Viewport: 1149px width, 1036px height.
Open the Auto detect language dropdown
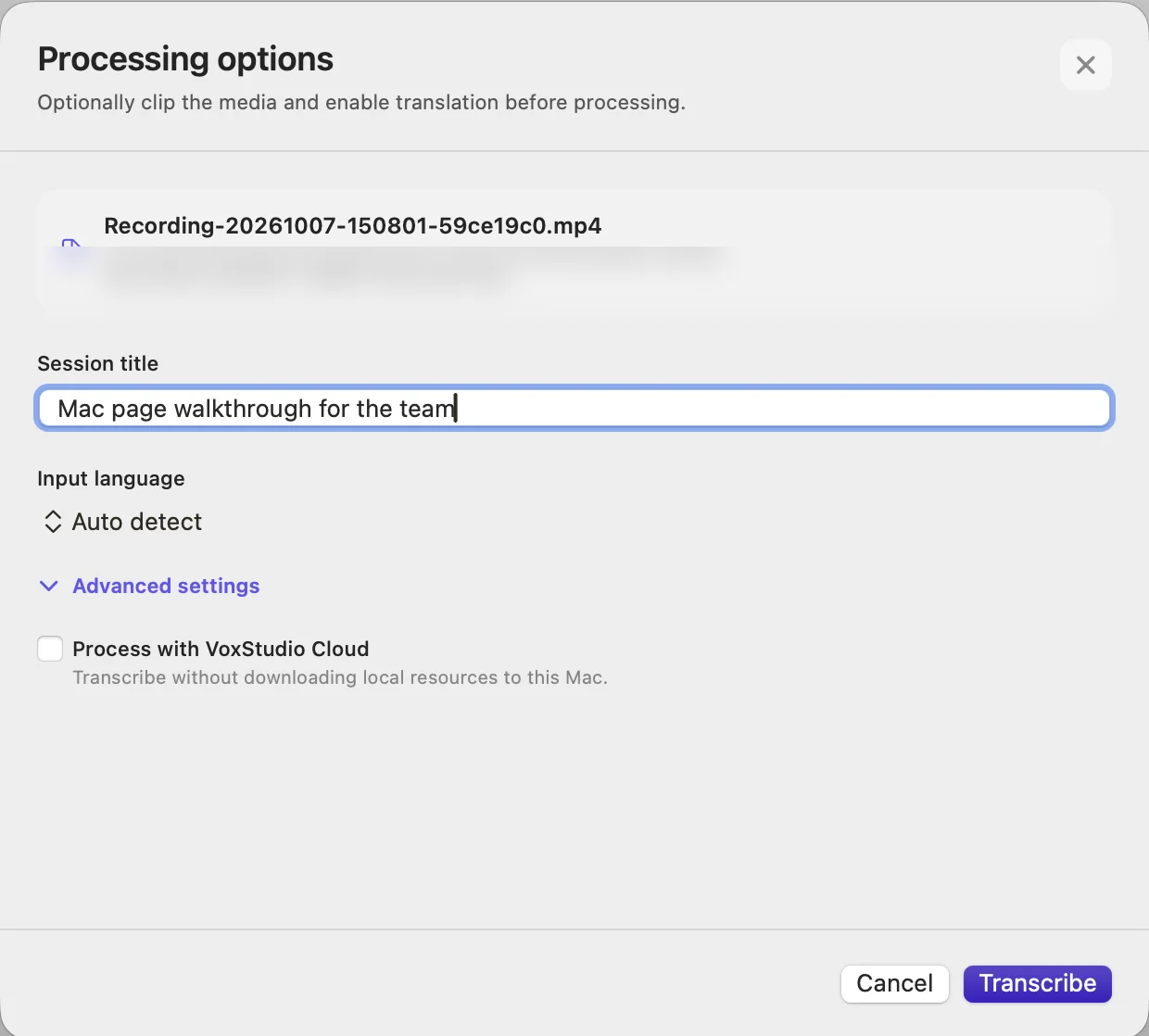tap(122, 522)
